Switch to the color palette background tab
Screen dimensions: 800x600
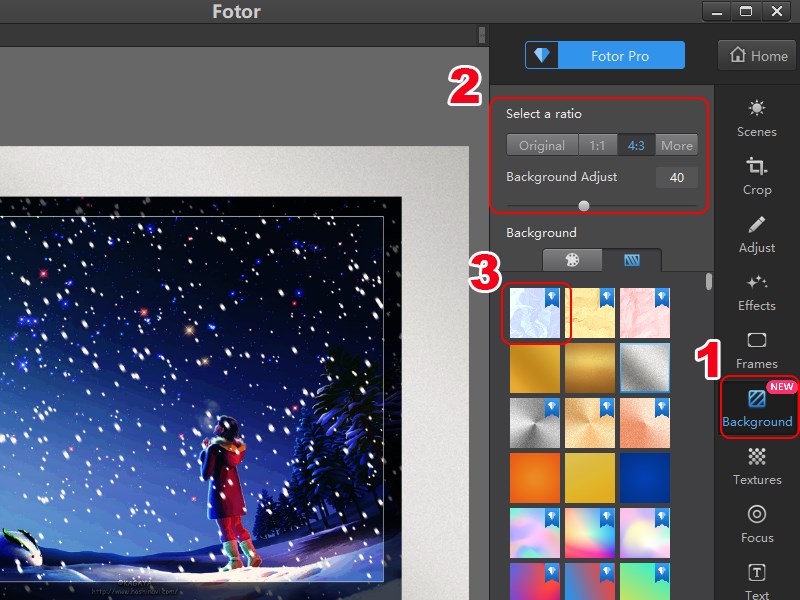[x=572, y=260]
